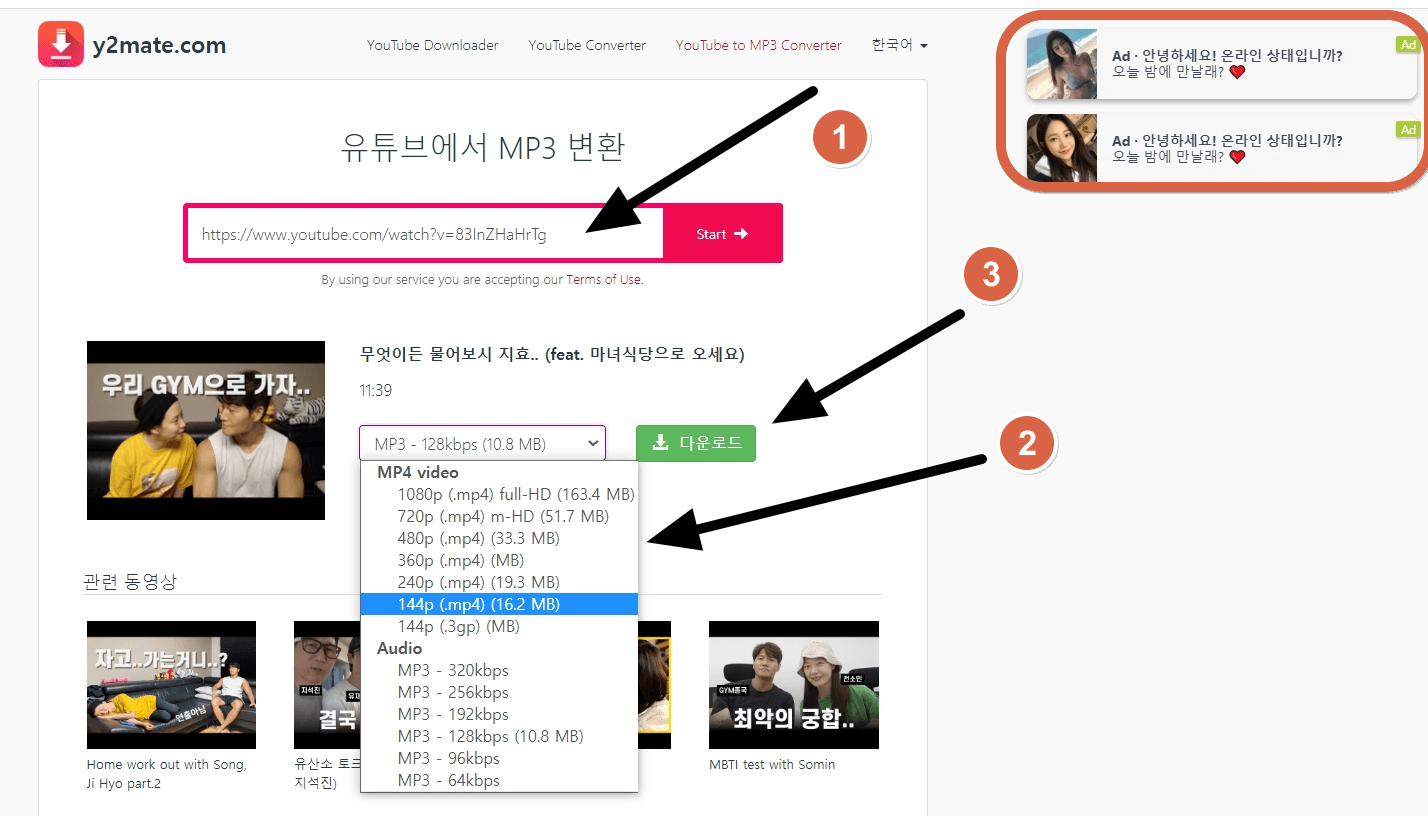Image resolution: width=1428 pixels, height=816 pixels.
Task: Select MP3 - 64kbps audio option
Action: point(499,780)
